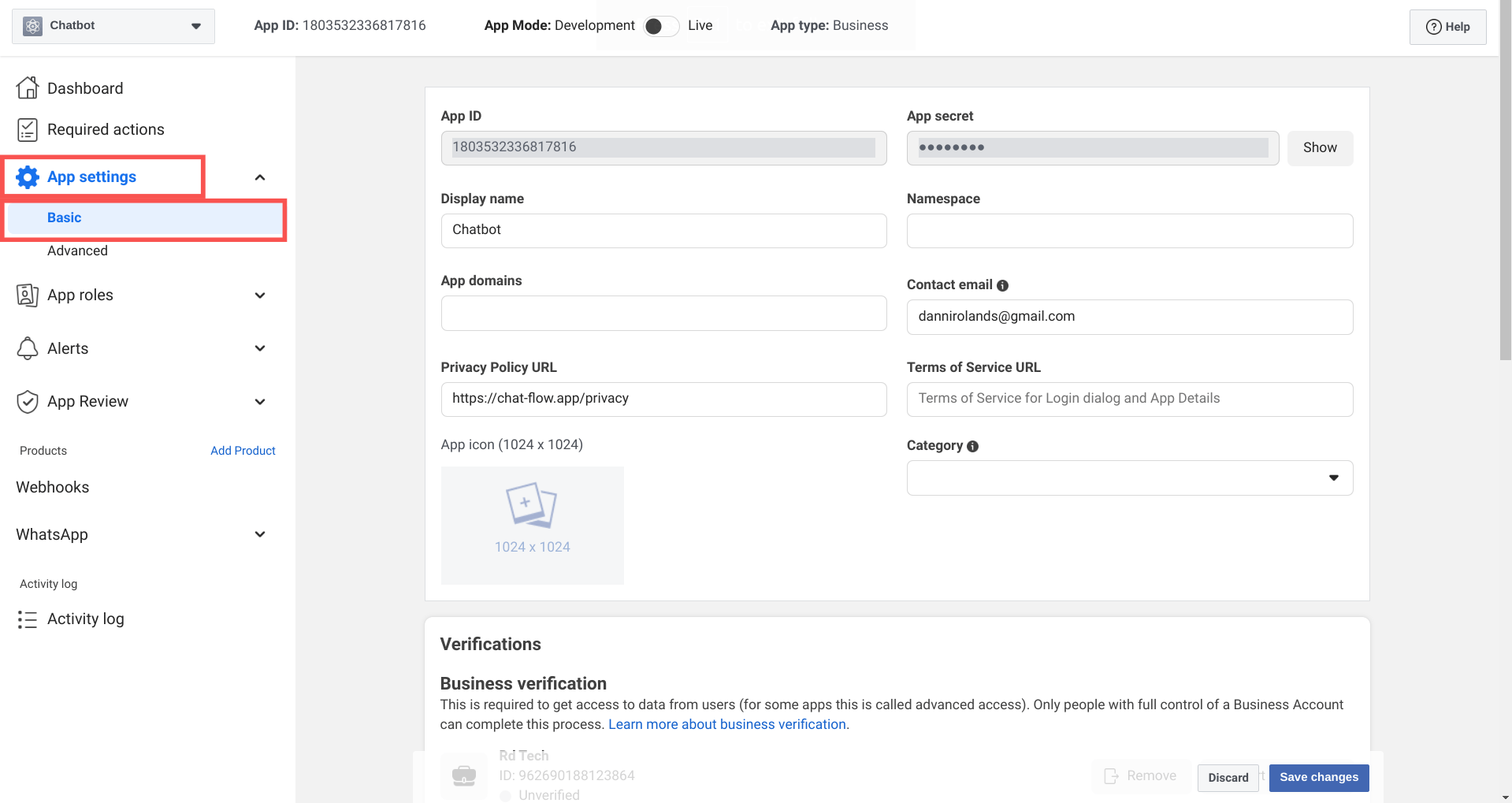Screen dimensions: 1512x803
Task: Click the Privacy Policy URL field
Action: pyautogui.click(x=663, y=399)
